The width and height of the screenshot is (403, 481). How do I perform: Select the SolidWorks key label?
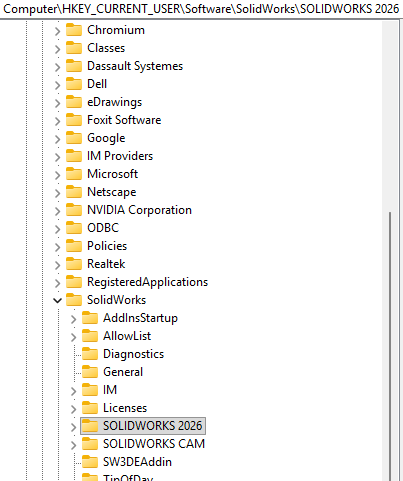pyautogui.click(x=116, y=300)
